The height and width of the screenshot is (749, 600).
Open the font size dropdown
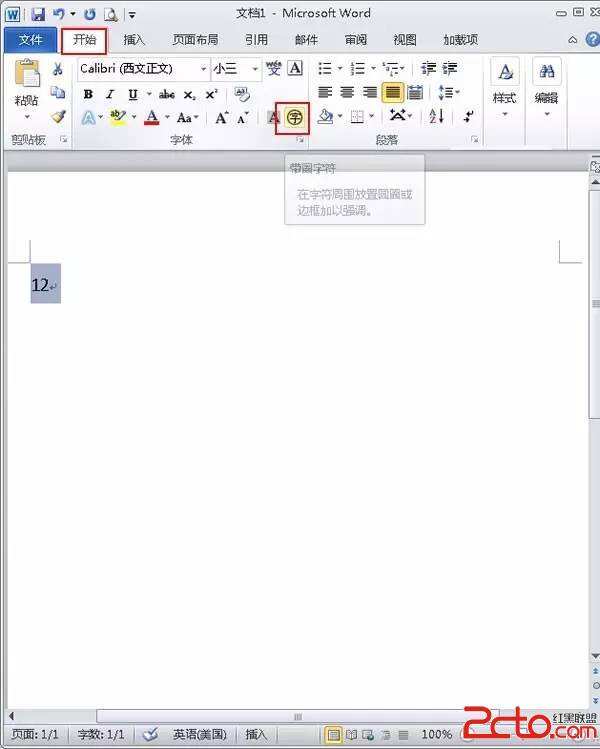pos(255,69)
